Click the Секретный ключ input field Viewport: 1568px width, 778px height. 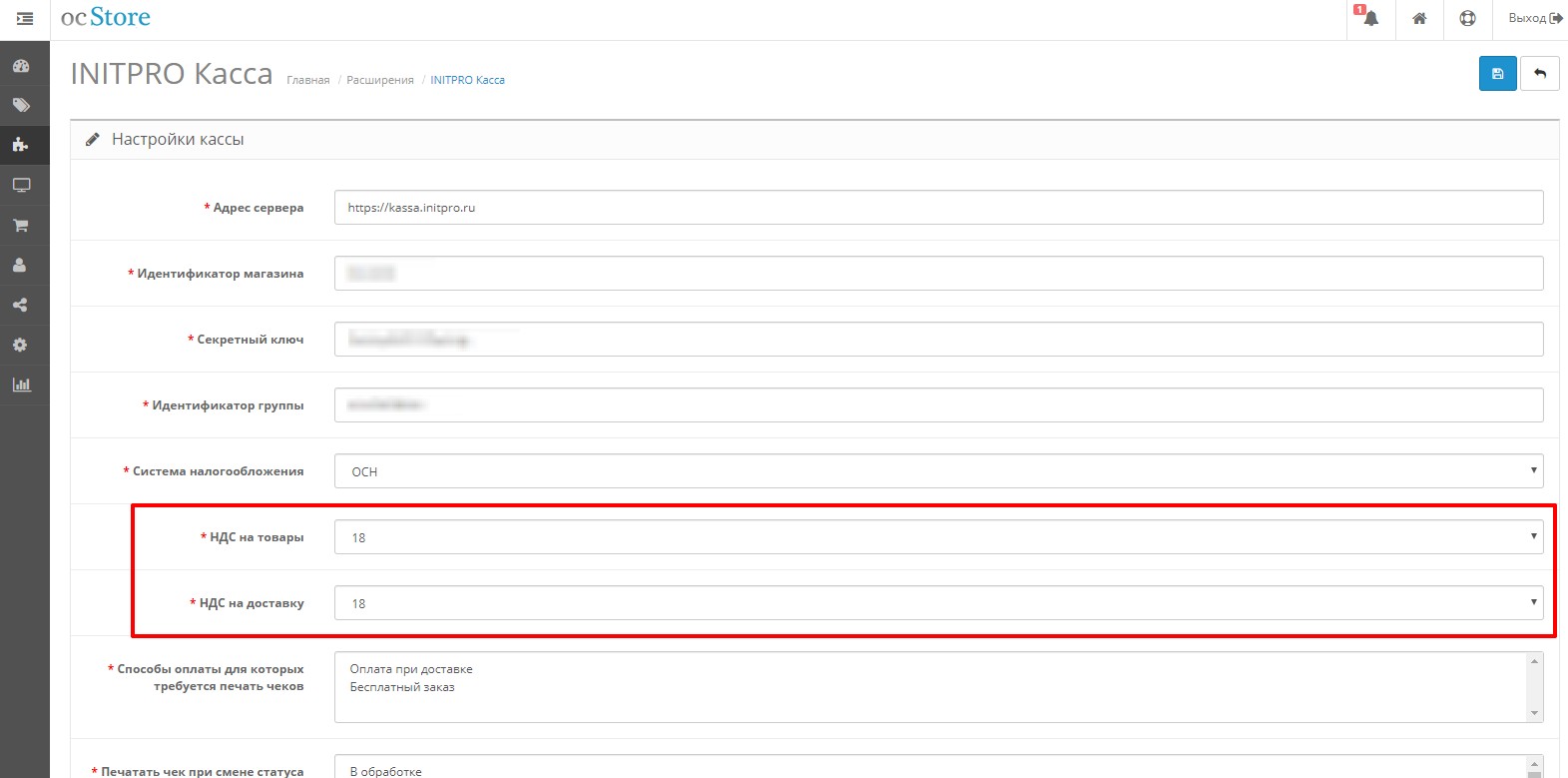[x=938, y=340]
